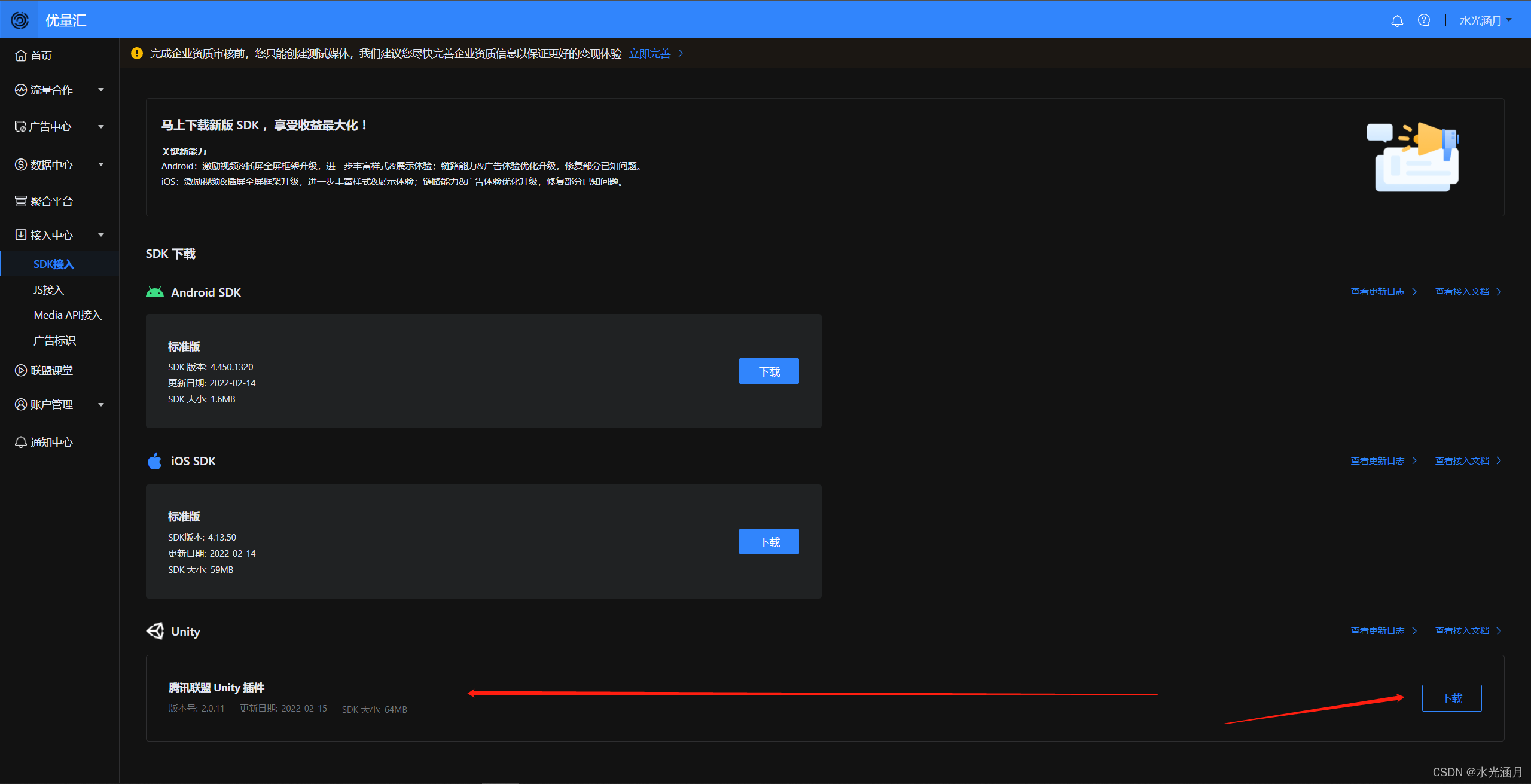Select the JS接入 submenu item
1531x784 pixels.
click(x=49, y=290)
